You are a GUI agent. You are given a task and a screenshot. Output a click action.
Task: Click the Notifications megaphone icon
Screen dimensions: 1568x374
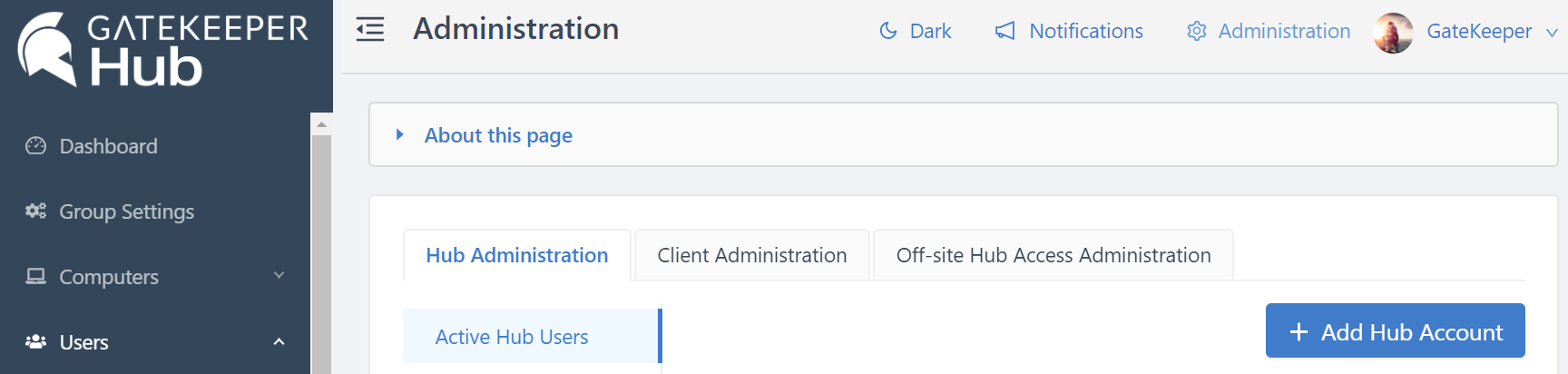1004,31
